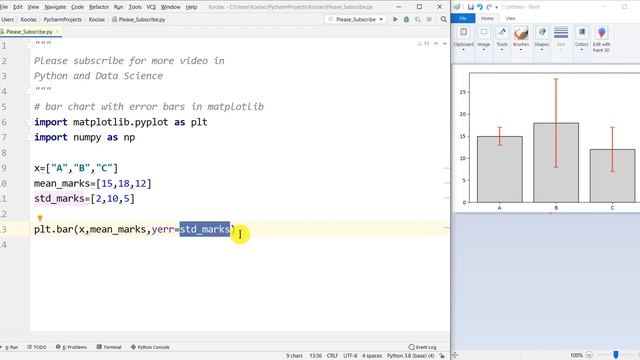The width and height of the screenshot is (640, 360).
Task: Click the 4 spaces indent status entry
Action: pyautogui.click(x=372, y=356)
